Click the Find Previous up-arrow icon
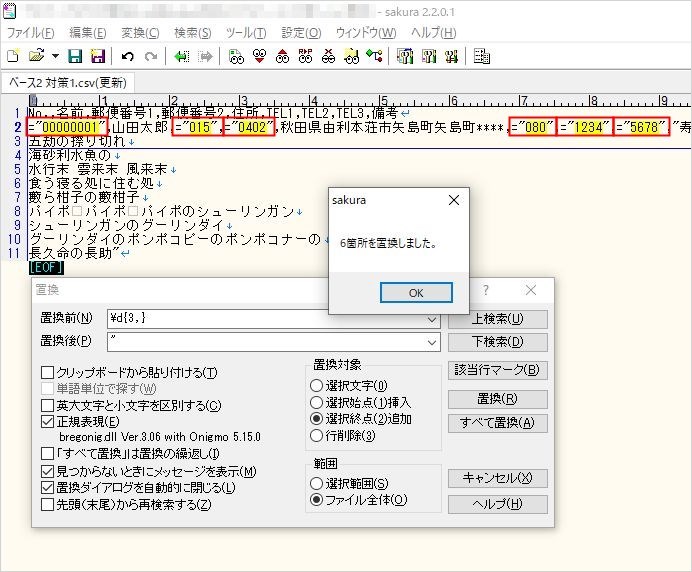This screenshot has width=692, height=572. tap(282, 56)
